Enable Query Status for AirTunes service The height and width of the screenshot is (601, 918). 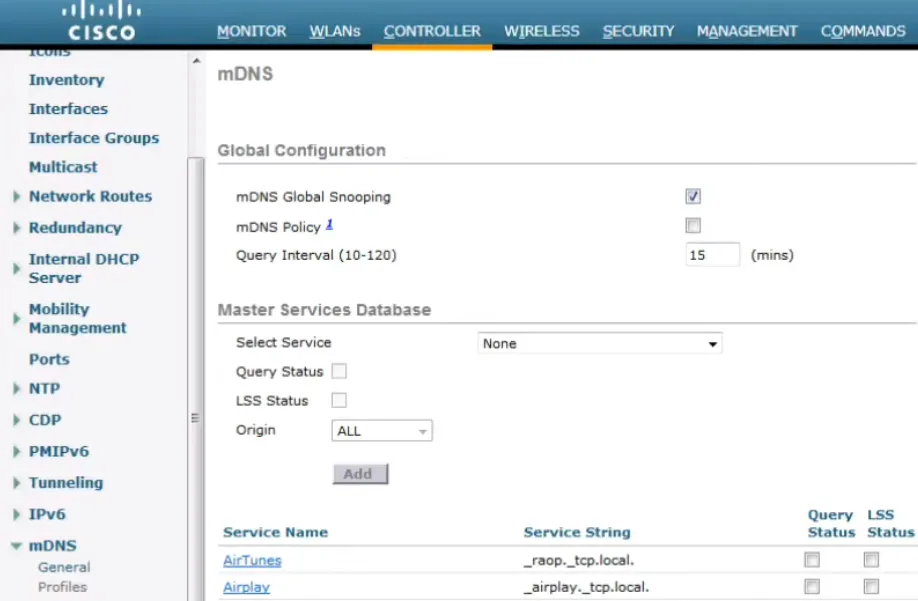click(811, 560)
